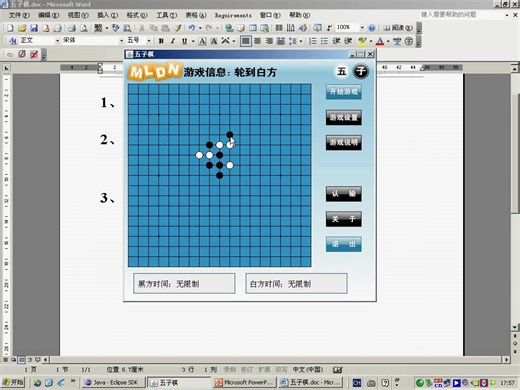Open the Zoom 100% dropdown
Viewport: 520px width, 390px height.
pyautogui.click(x=362, y=28)
